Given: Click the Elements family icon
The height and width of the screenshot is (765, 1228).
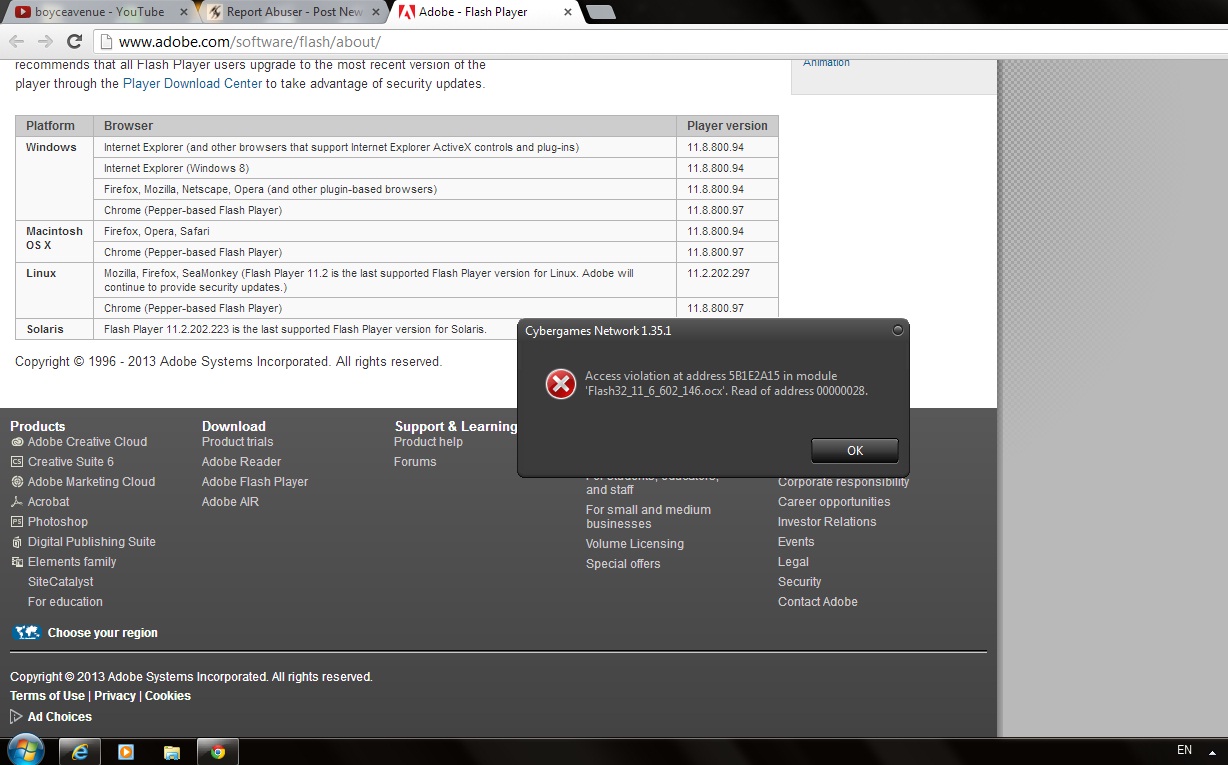Looking at the screenshot, I should pos(17,562).
